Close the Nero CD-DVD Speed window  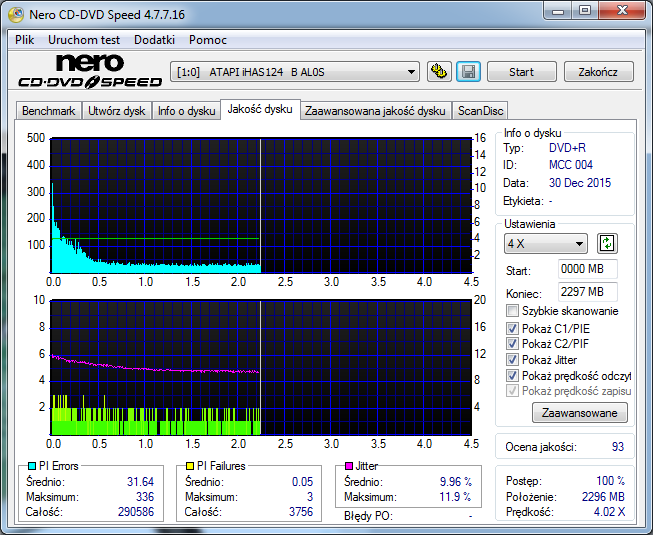(622, 11)
